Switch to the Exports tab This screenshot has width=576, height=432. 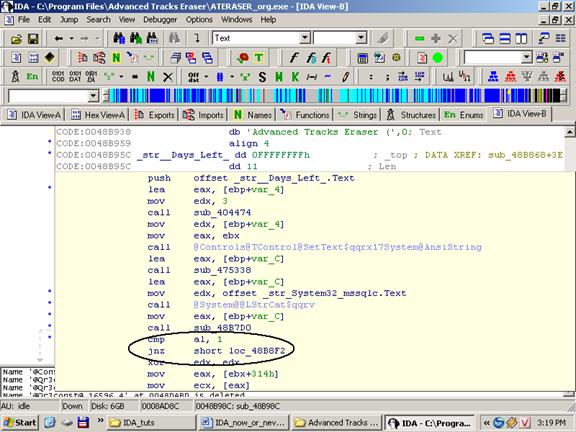point(155,115)
